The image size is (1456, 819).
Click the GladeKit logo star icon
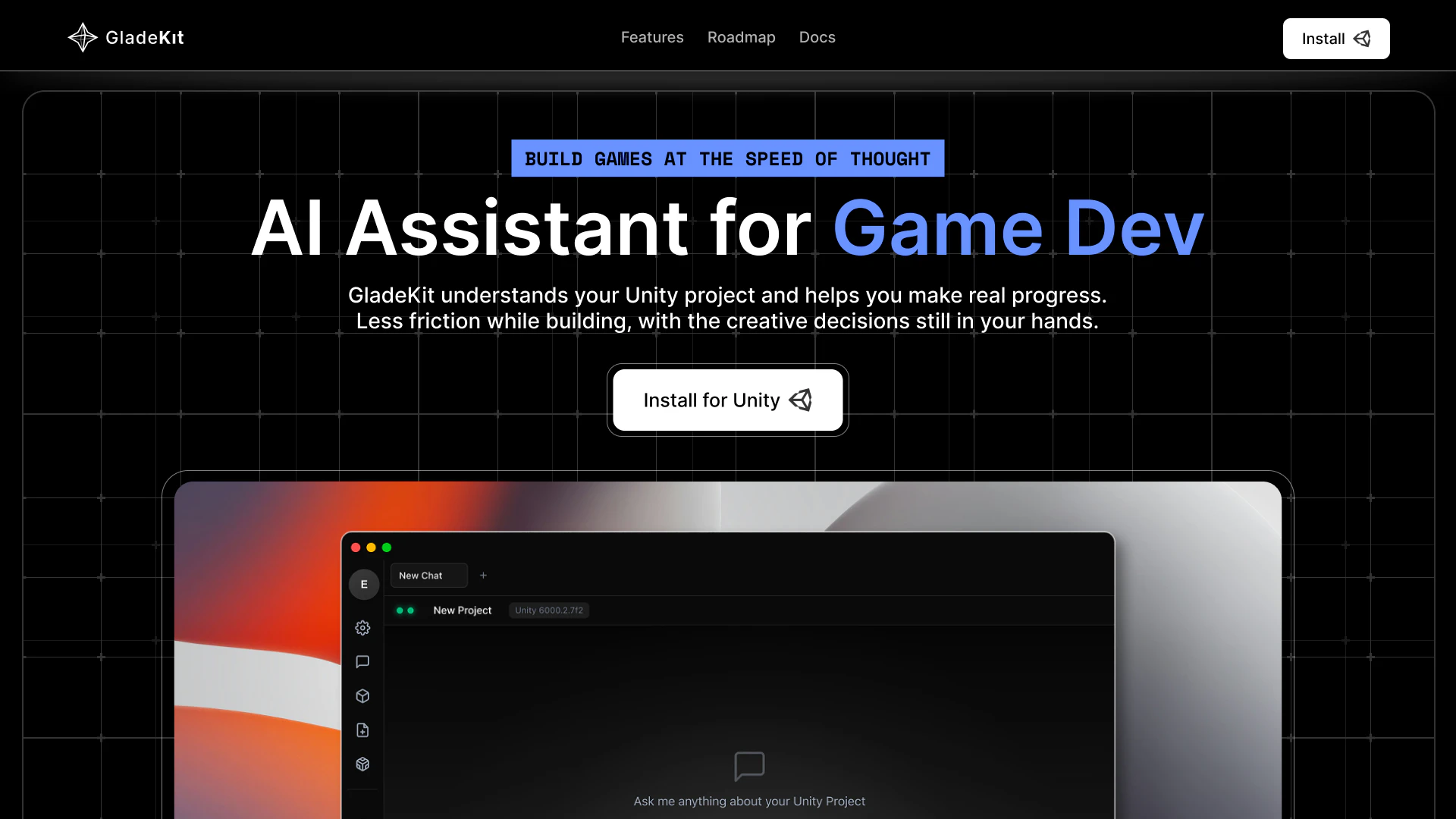[x=82, y=36]
